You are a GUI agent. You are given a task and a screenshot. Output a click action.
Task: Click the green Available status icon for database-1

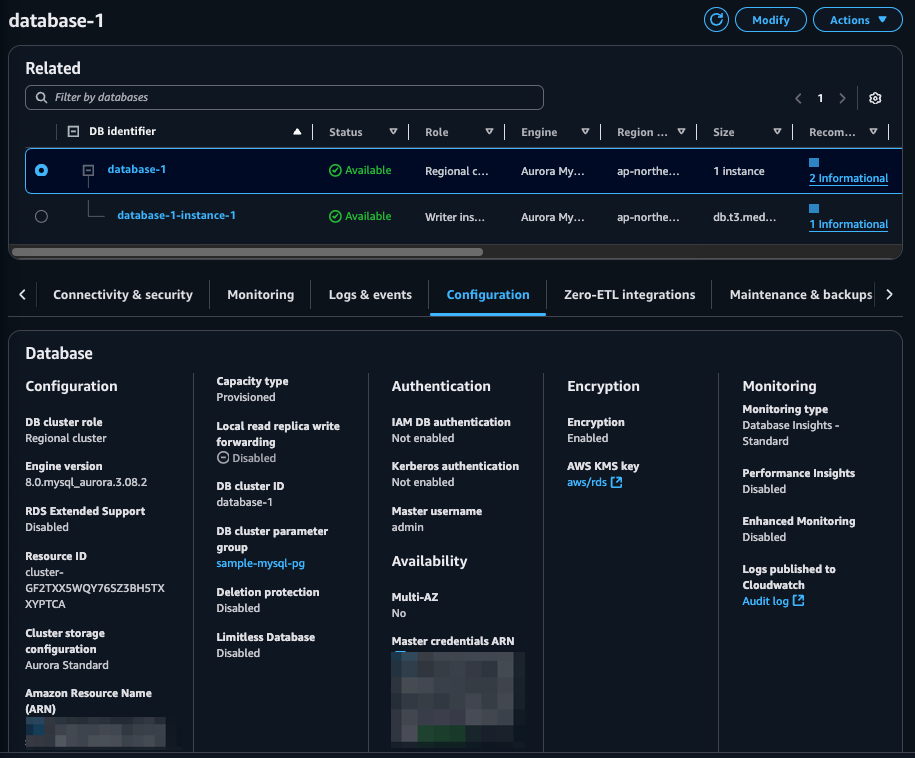(335, 170)
